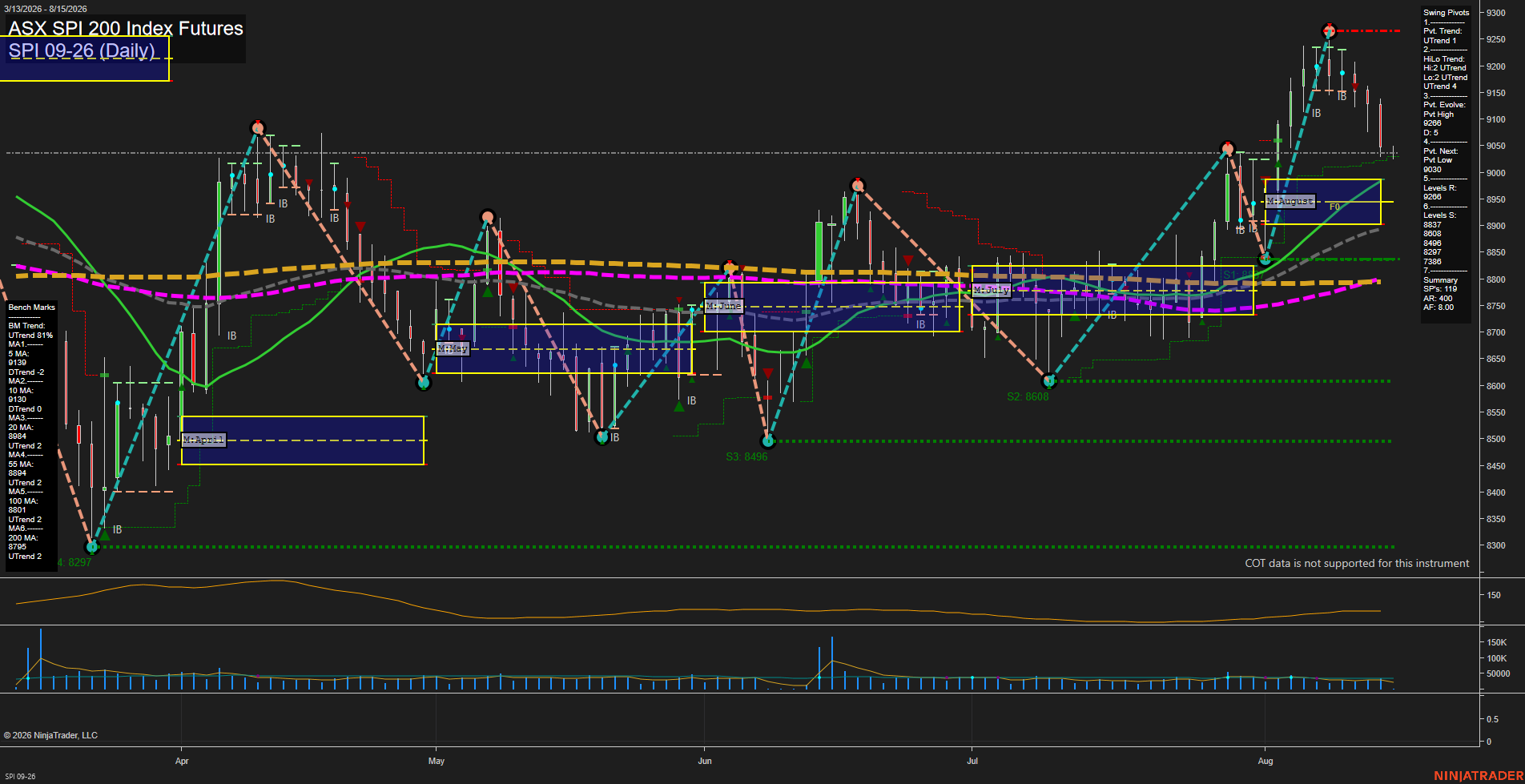Click the UTrend 81% benchmark trend value

tap(30, 336)
